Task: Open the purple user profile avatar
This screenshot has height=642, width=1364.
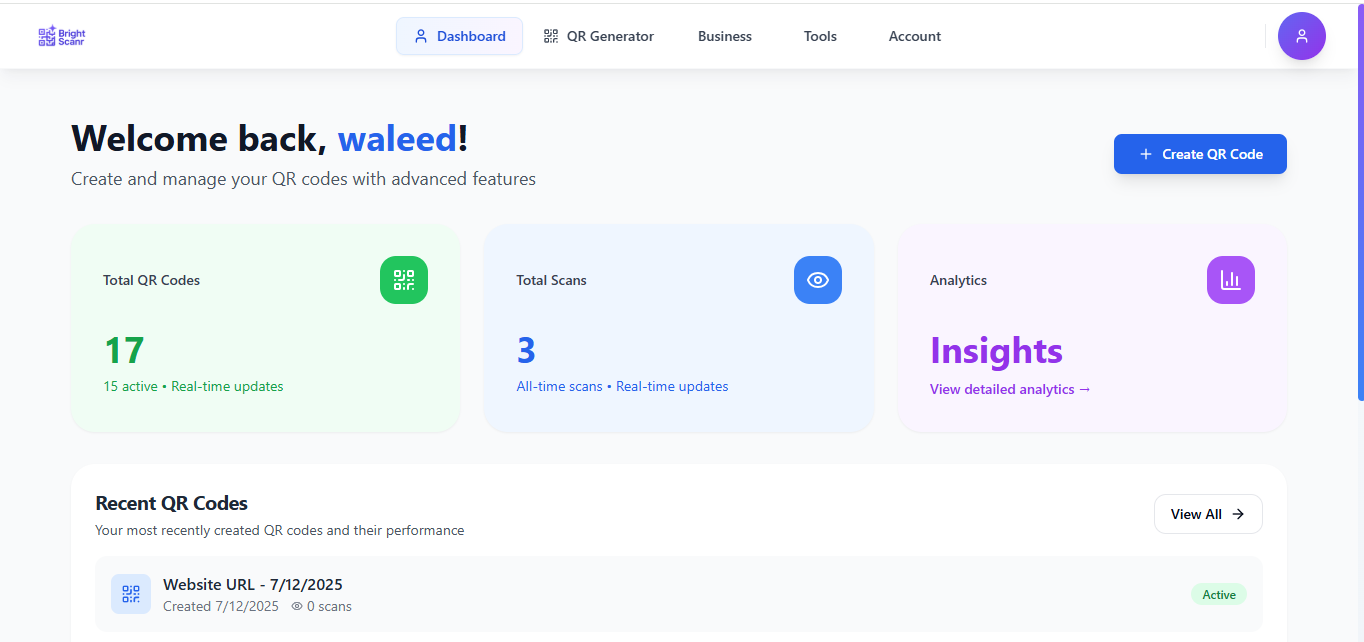Action: coord(1302,36)
